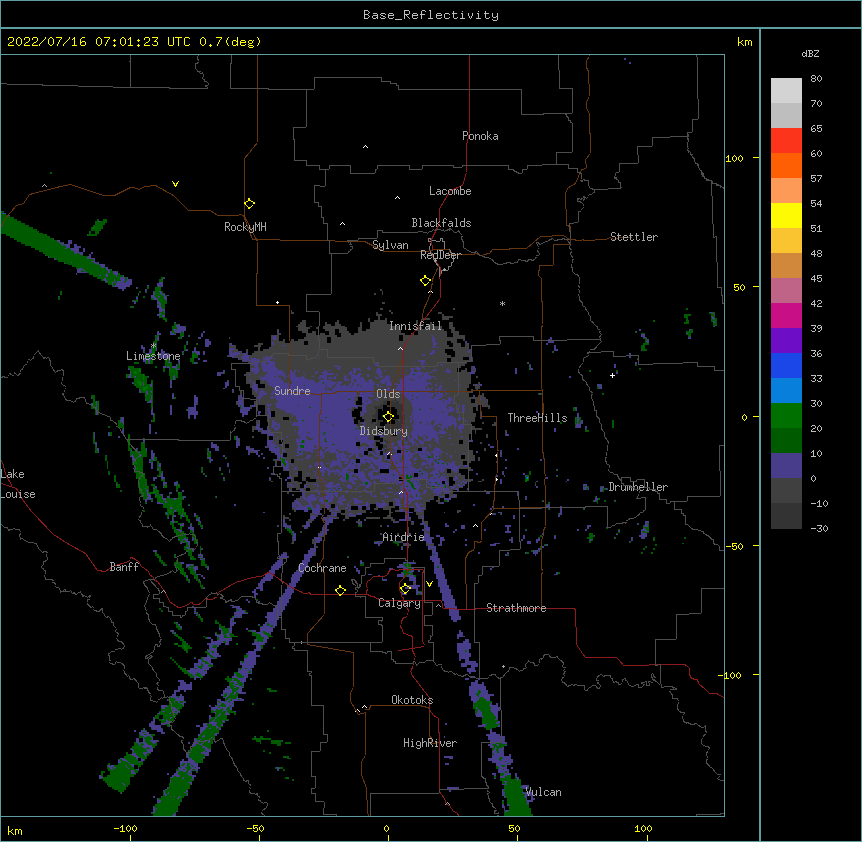Click the yellow radar site marker at Olds
Image resolution: width=862 pixels, height=842 pixels.
click(388, 416)
